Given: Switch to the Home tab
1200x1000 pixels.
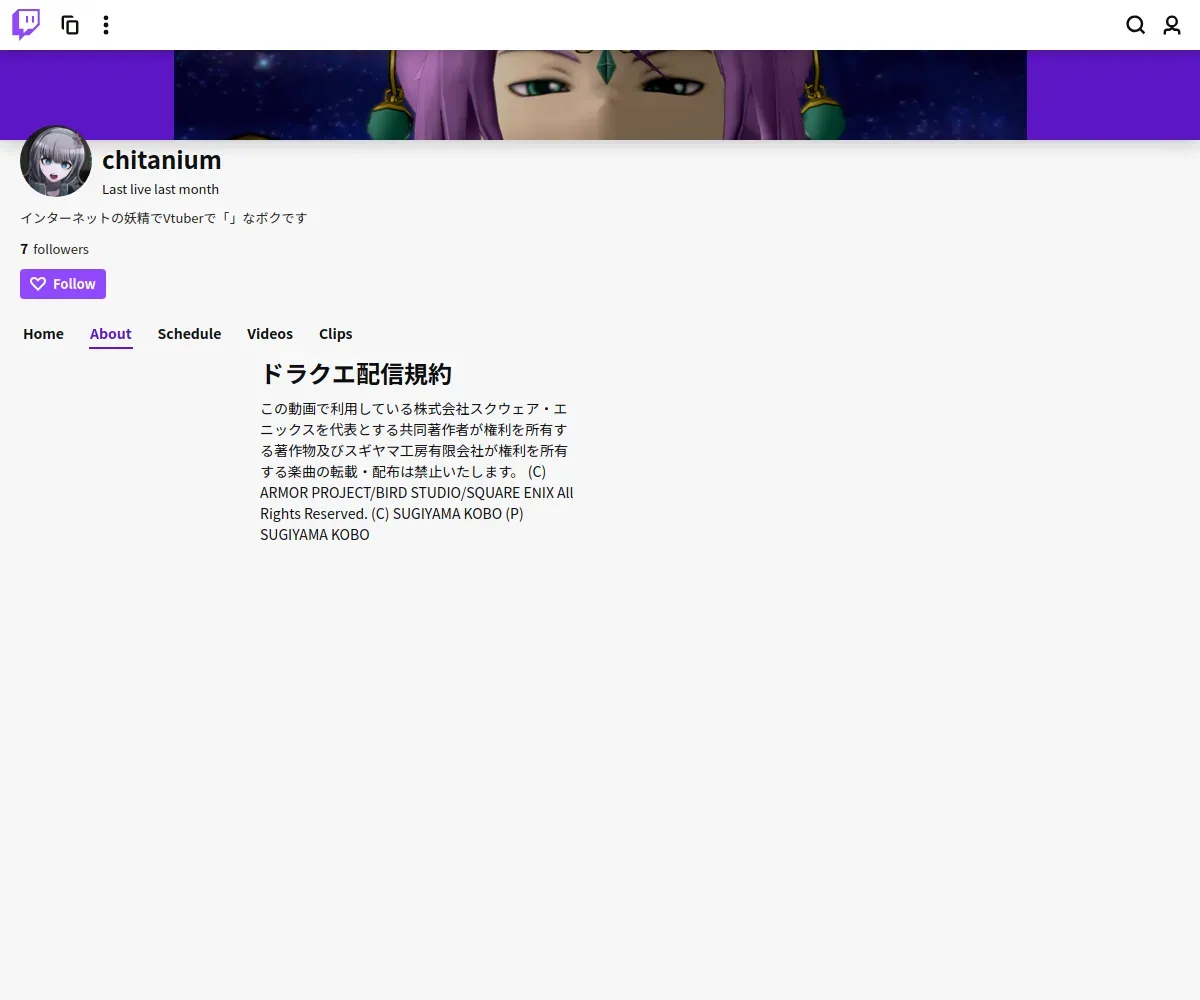Looking at the screenshot, I should (43, 334).
